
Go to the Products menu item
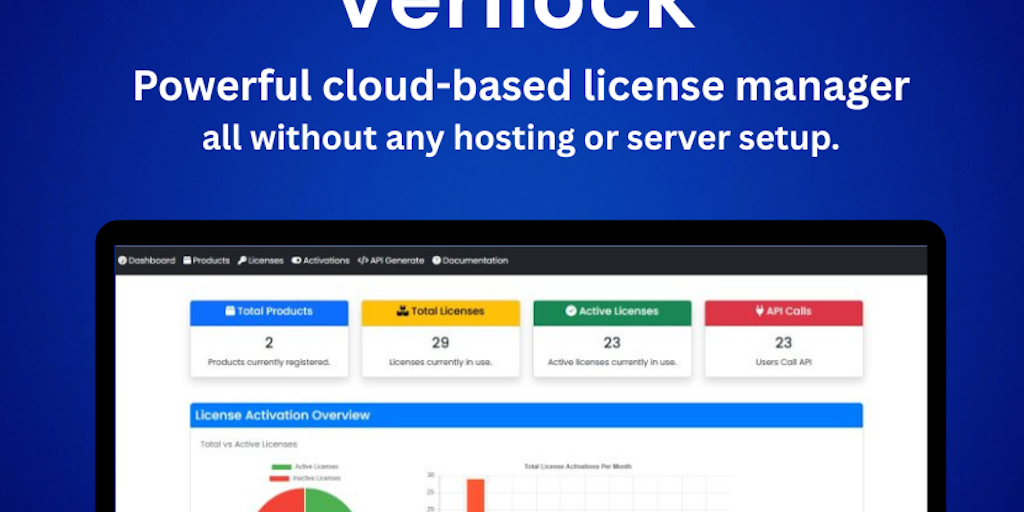pos(206,261)
